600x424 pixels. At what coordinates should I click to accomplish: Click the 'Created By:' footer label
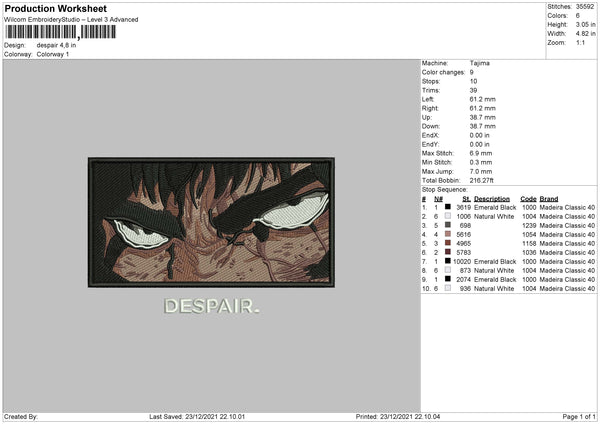click(21, 417)
